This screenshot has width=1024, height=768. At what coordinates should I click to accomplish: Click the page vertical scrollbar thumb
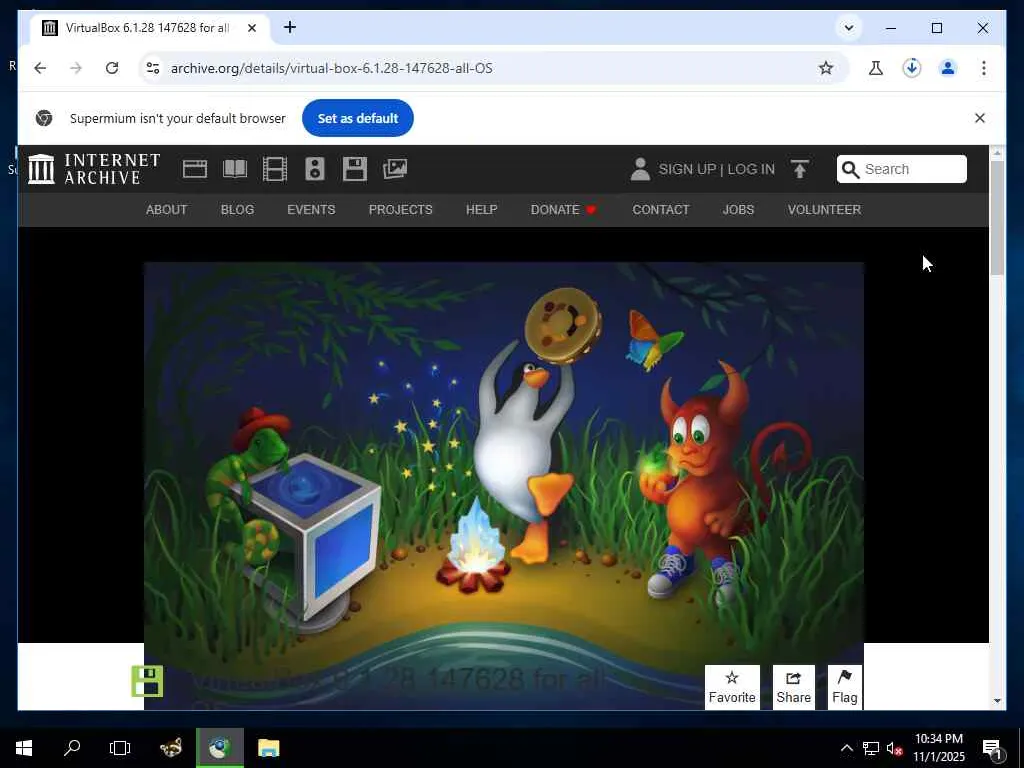coord(997,217)
